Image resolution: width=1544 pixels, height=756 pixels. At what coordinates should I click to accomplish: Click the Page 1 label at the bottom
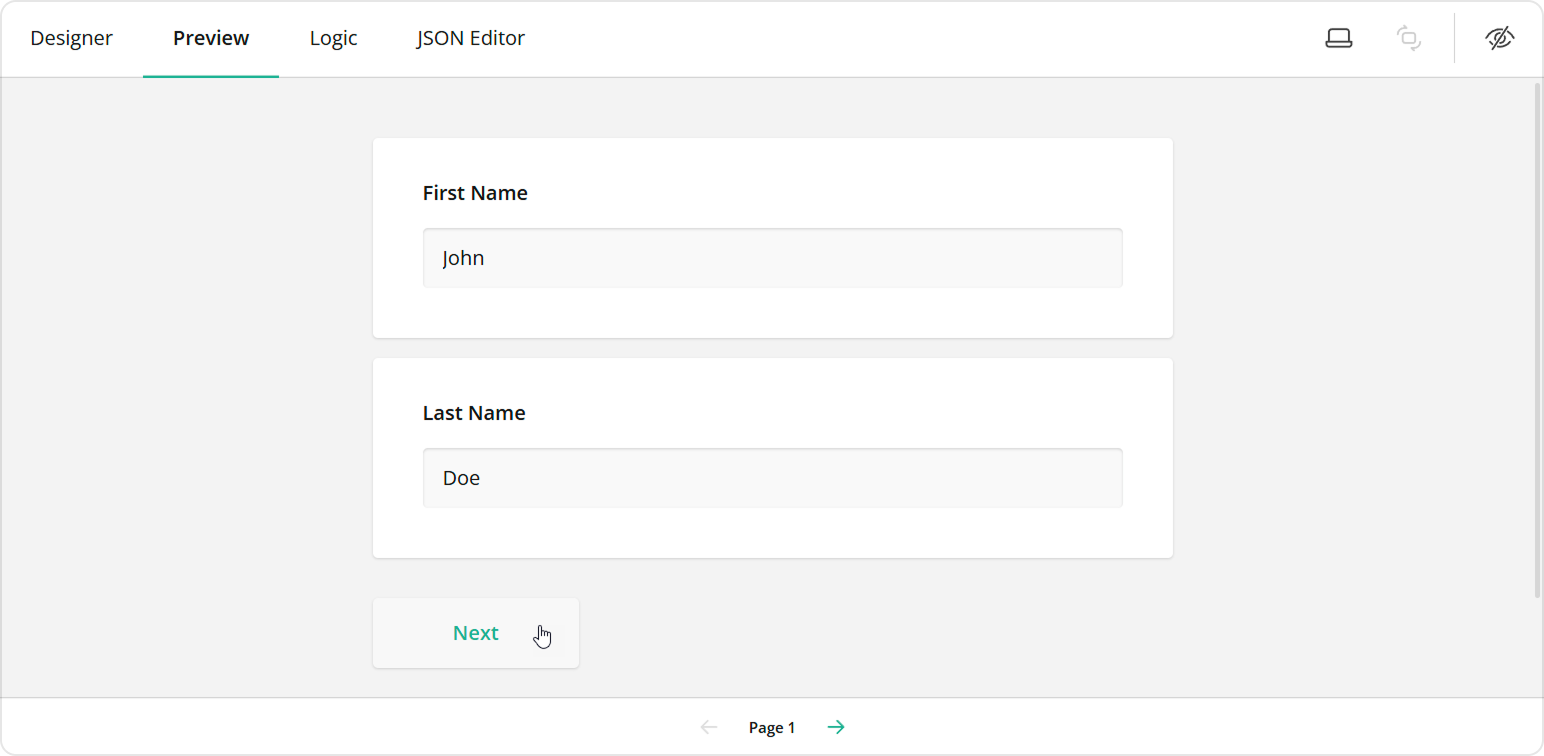(771, 727)
